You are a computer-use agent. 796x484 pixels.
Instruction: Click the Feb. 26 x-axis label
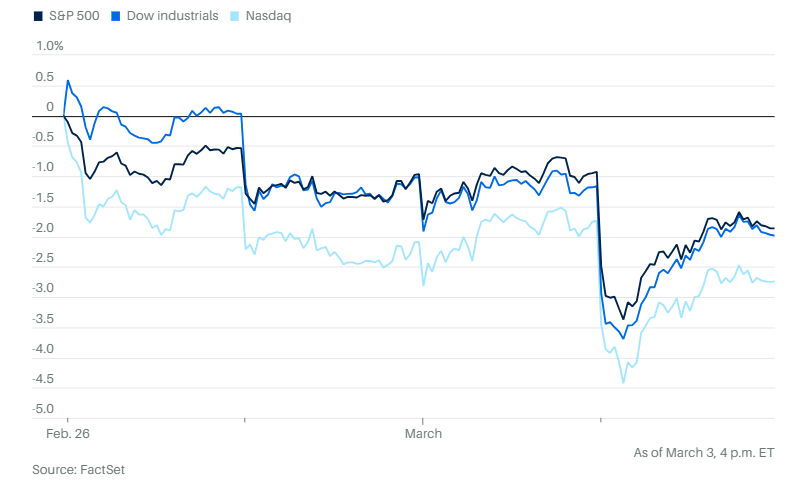[67, 434]
